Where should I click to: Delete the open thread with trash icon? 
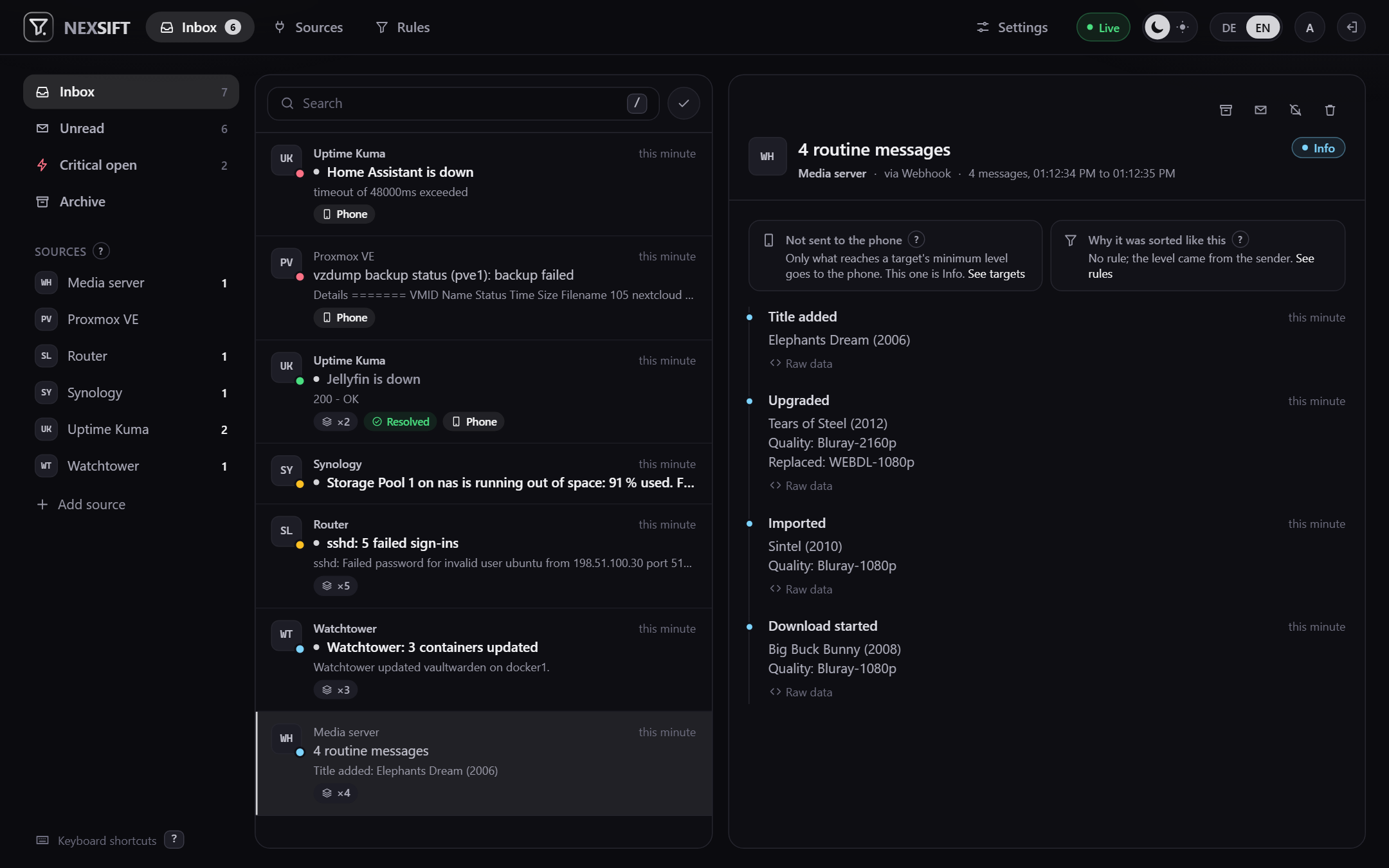(x=1330, y=110)
